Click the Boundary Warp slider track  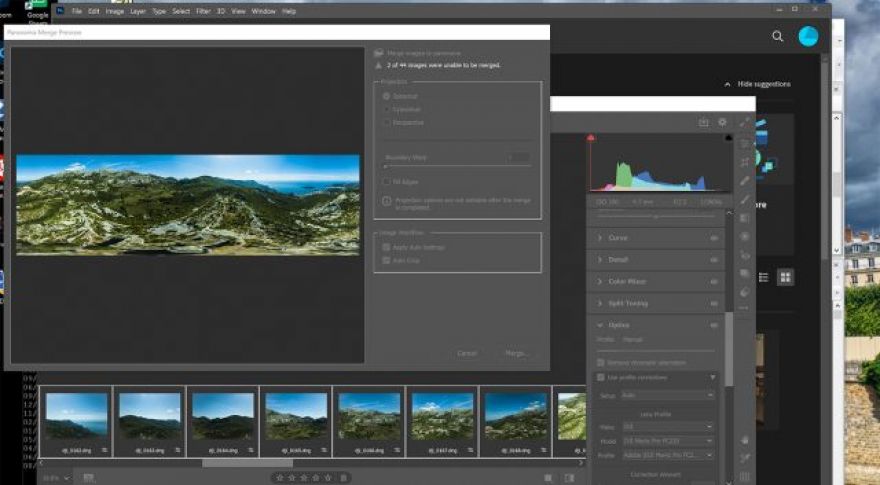pyautogui.click(x=457, y=166)
